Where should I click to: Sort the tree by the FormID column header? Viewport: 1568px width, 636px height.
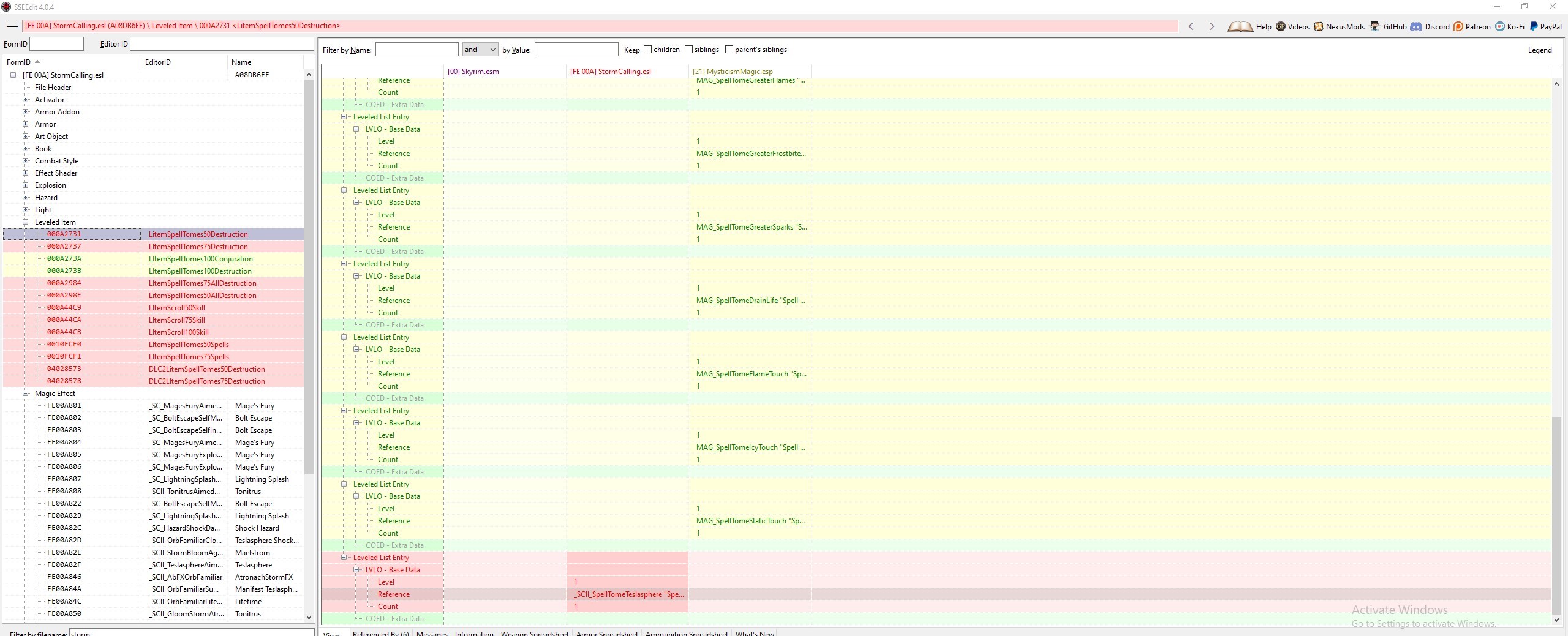tap(72, 62)
